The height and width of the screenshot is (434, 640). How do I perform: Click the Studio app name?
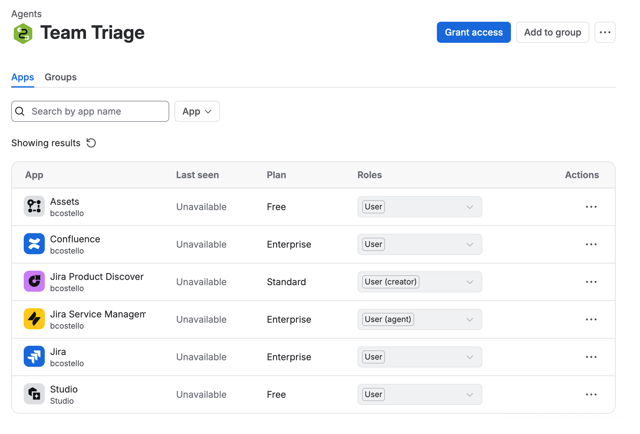(x=64, y=389)
